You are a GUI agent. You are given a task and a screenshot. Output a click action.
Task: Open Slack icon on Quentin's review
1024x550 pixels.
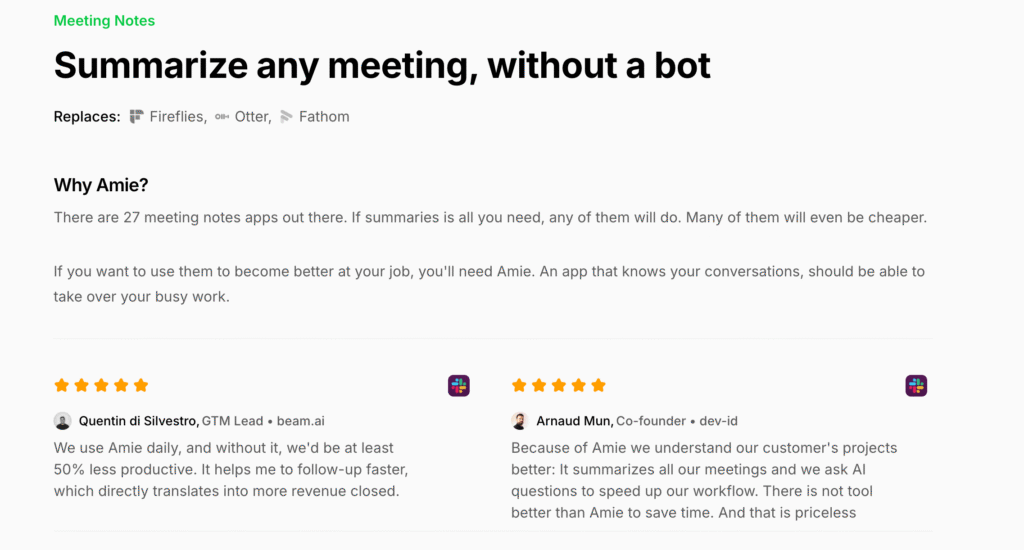pos(458,385)
